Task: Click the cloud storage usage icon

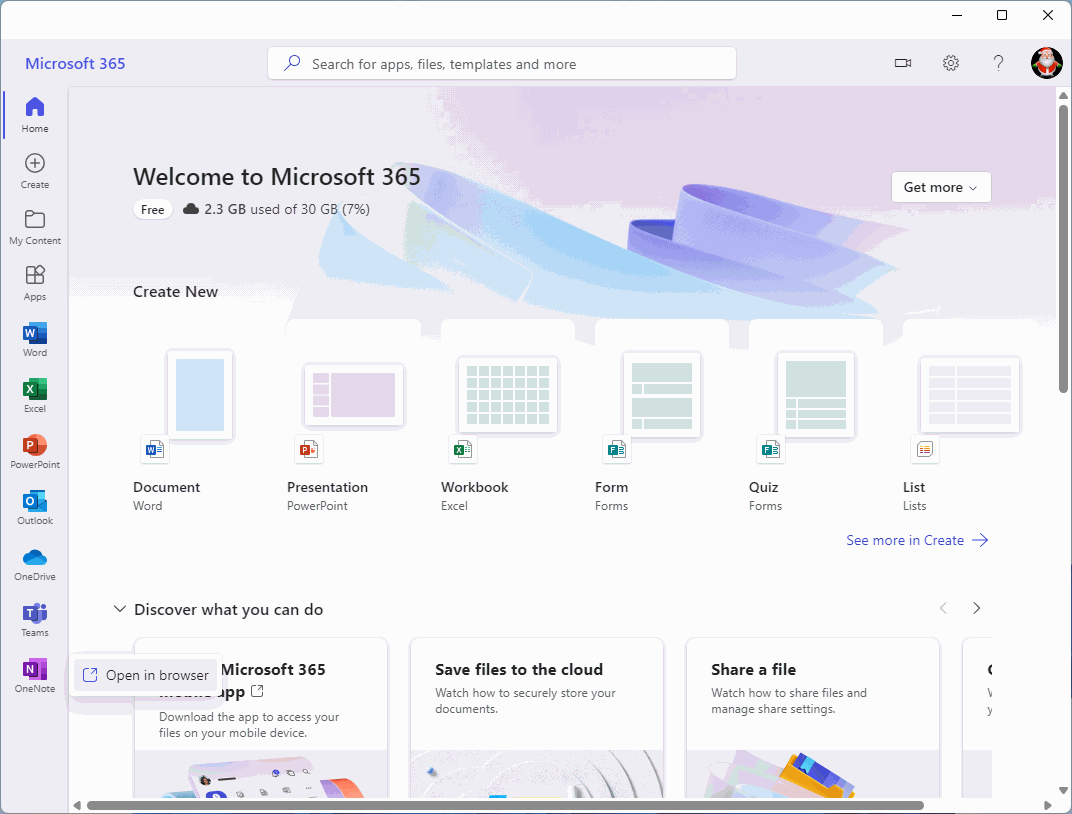Action: [x=191, y=209]
